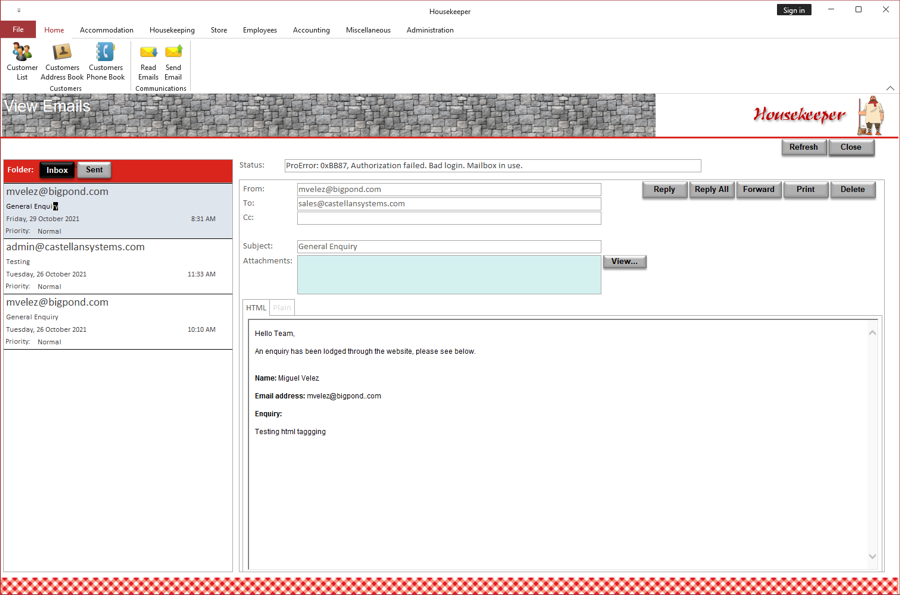Print the selected email

click(x=805, y=189)
